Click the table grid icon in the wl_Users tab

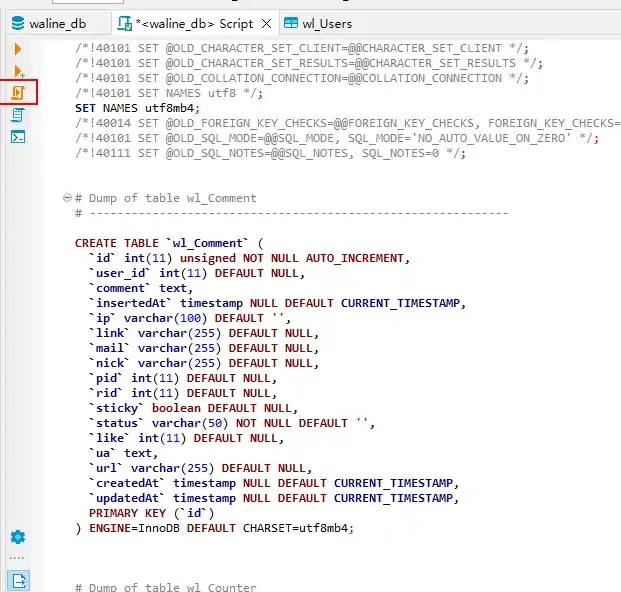point(291,23)
